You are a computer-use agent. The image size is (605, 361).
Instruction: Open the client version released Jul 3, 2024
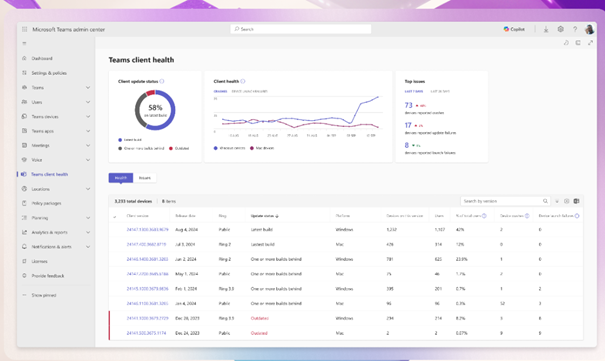point(146,244)
